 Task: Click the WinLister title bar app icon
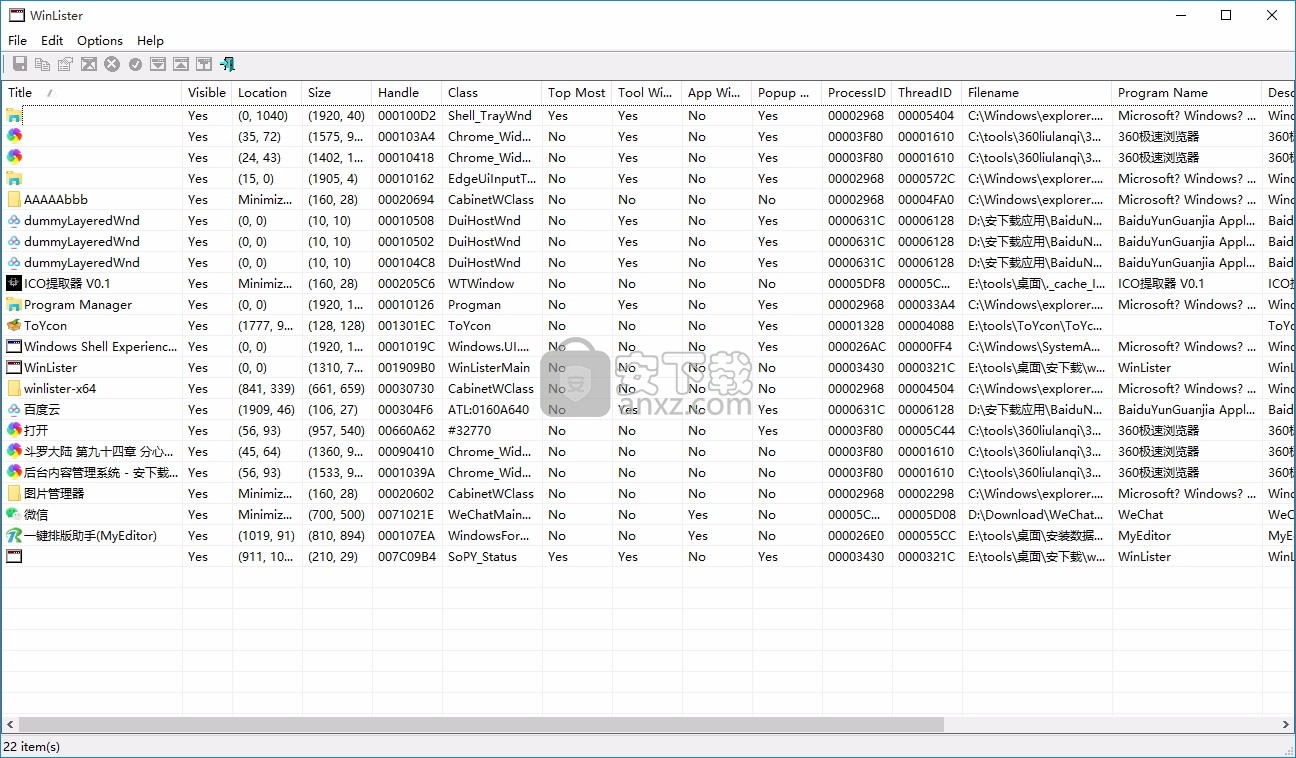coord(16,15)
